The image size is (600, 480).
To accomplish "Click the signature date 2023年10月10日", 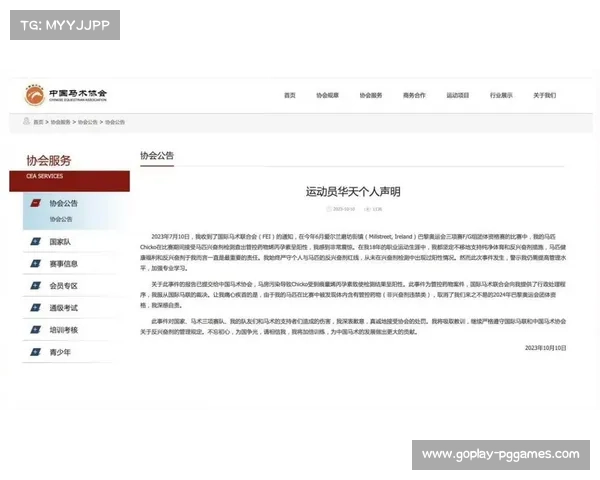I will [x=545, y=348].
